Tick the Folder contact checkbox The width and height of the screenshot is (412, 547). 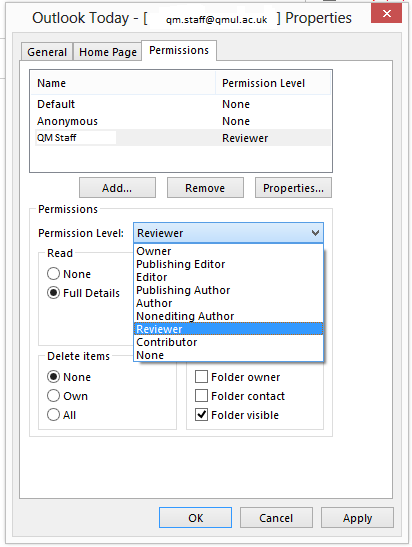point(201,396)
